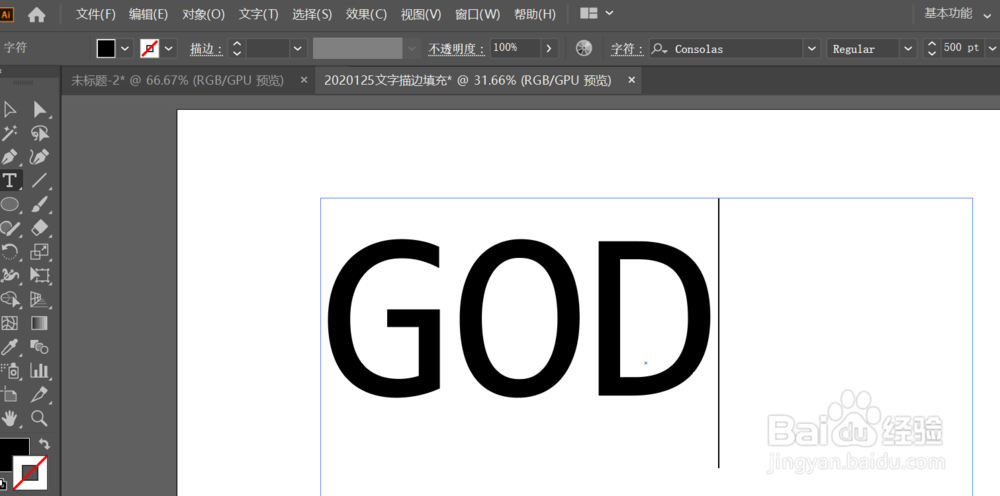Open the 编辑(E) menu
The height and width of the screenshot is (496, 1000).
[149, 14]
